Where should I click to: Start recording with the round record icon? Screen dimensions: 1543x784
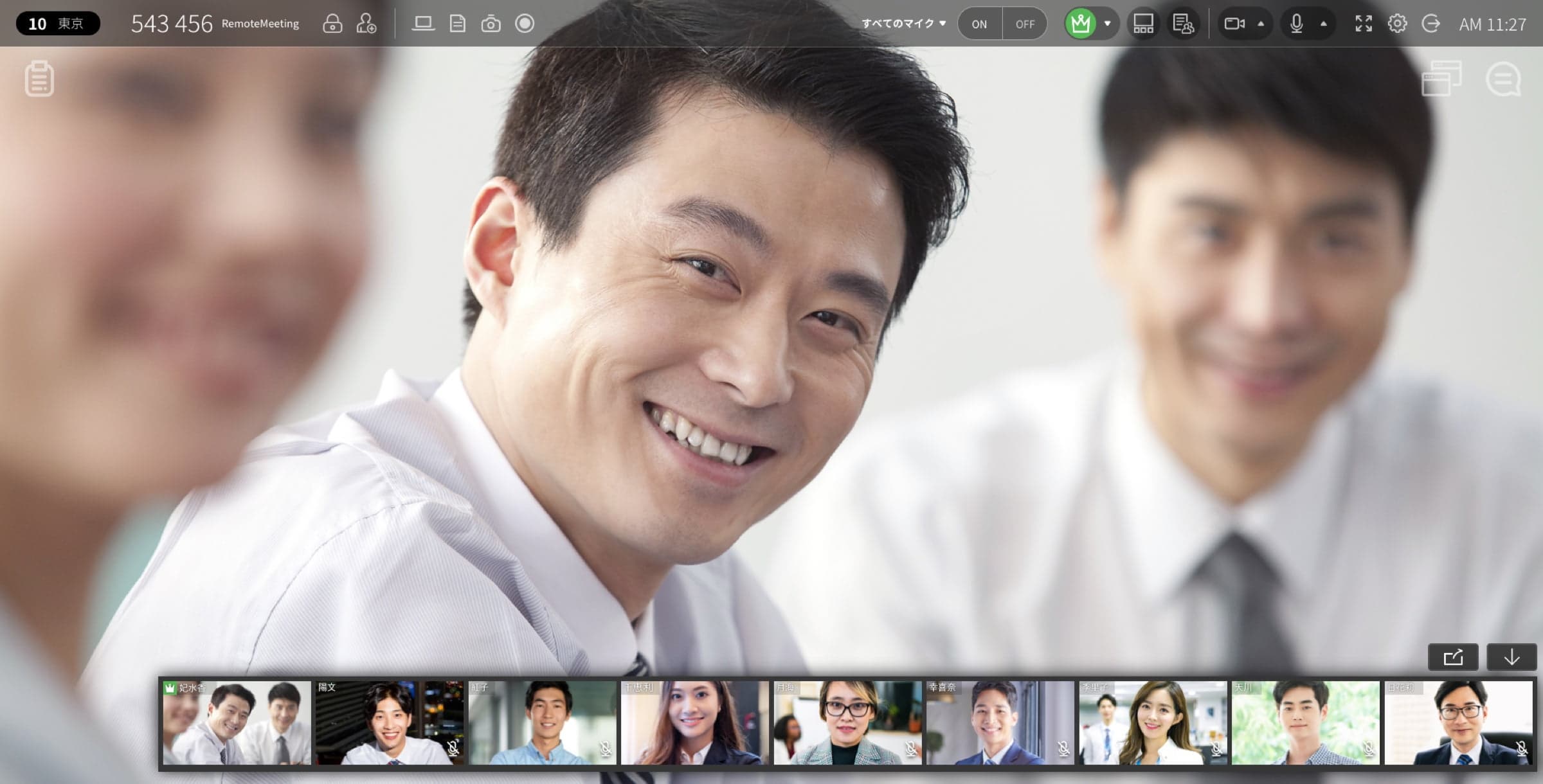525,24
